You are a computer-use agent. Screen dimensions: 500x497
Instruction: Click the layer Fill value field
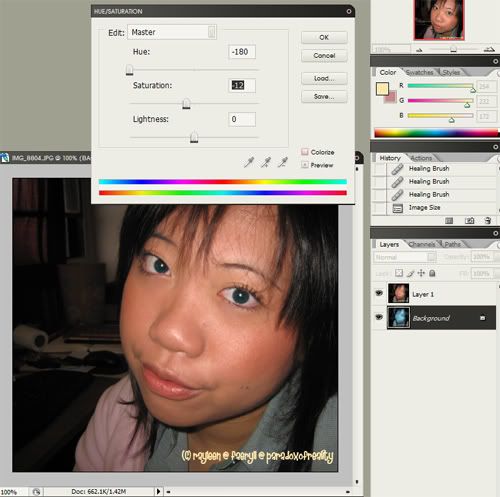coord(482,274)
